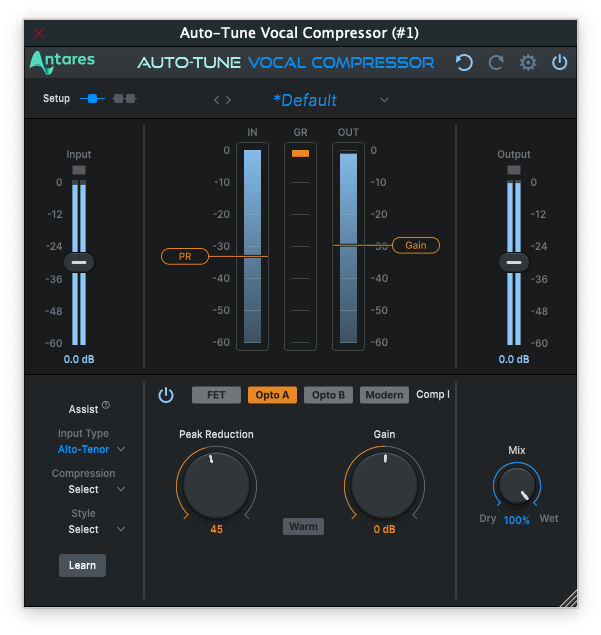Click the window resize grip corner
The width and height of the screenshot is (601, 635).
pyautogui.click(x=569, y=599)
